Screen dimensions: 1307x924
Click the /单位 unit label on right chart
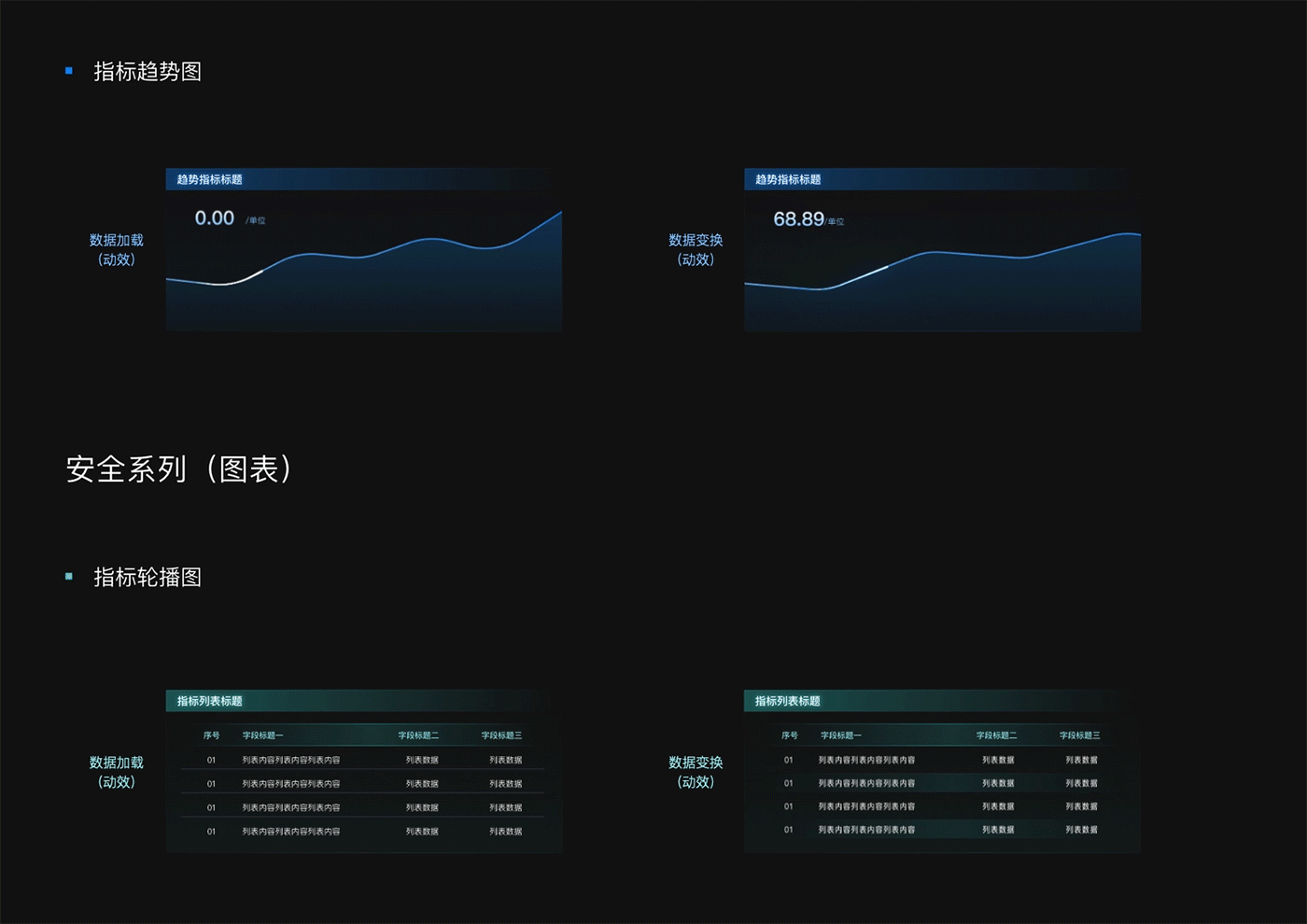coord(835,222)
